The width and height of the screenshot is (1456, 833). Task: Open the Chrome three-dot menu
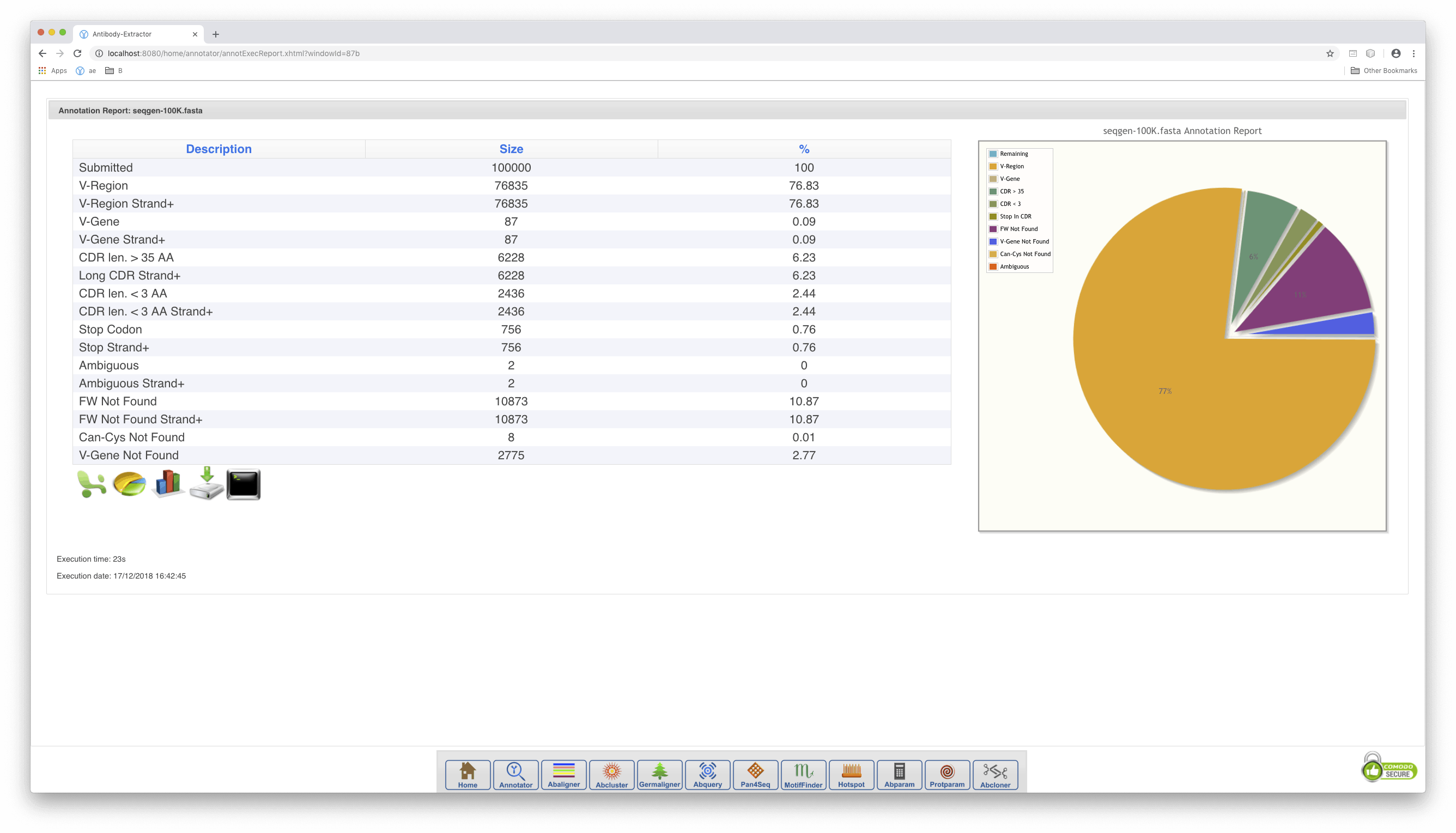point(1413,53)
